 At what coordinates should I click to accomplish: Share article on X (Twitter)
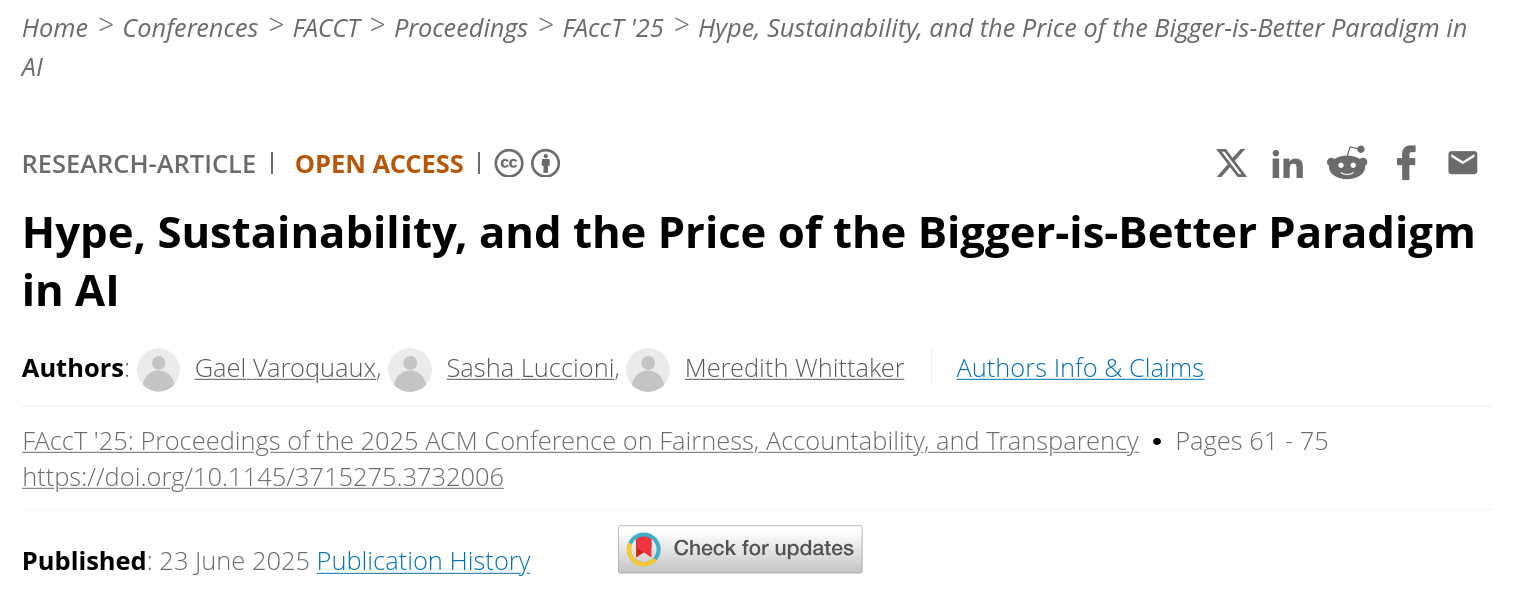[x=1231, y=163]
